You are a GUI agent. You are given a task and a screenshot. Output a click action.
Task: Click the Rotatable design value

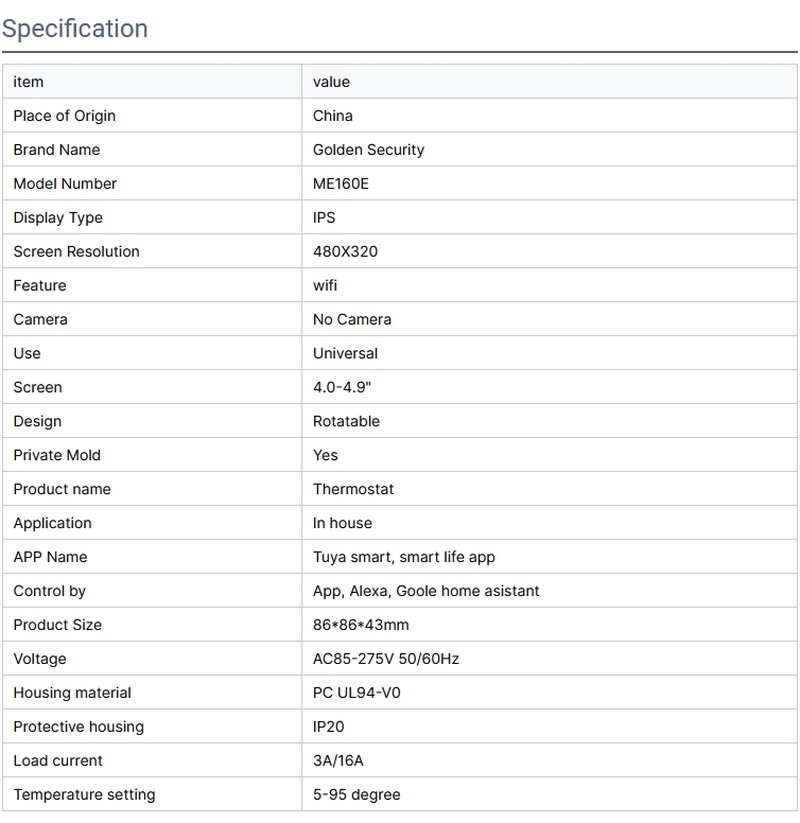point(346,422)
